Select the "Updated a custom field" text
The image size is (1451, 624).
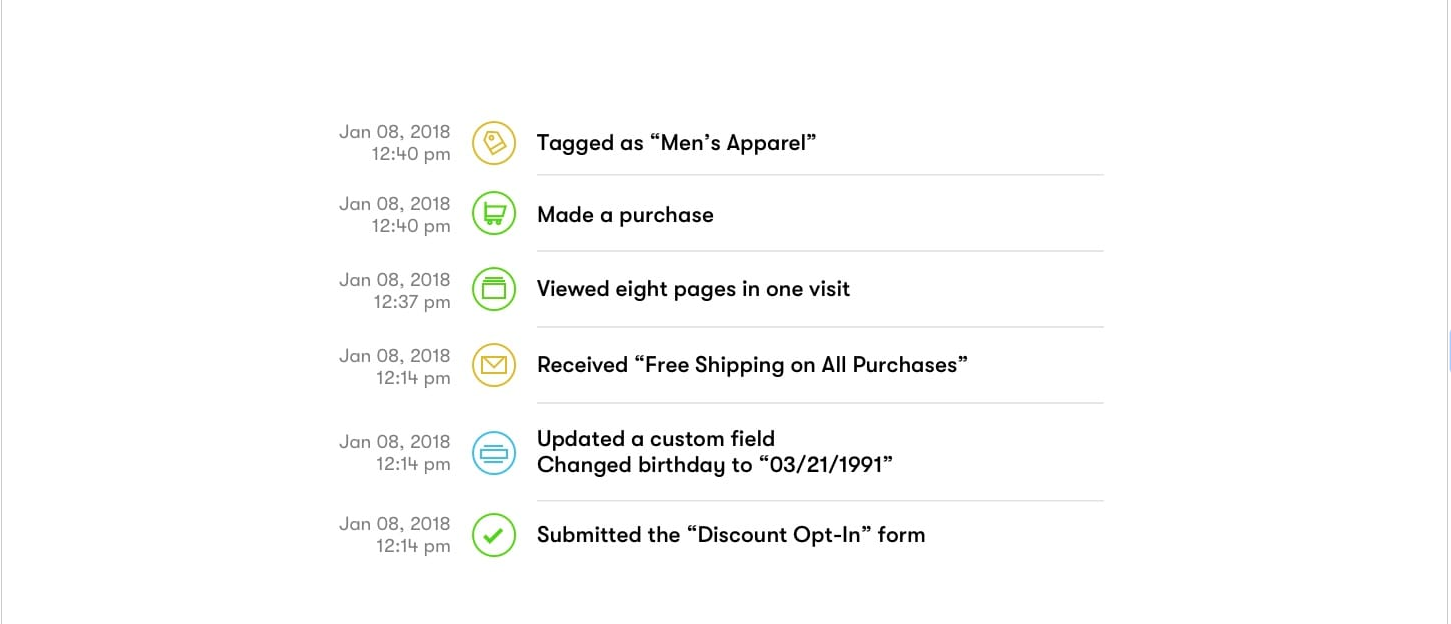click(656, 439)
